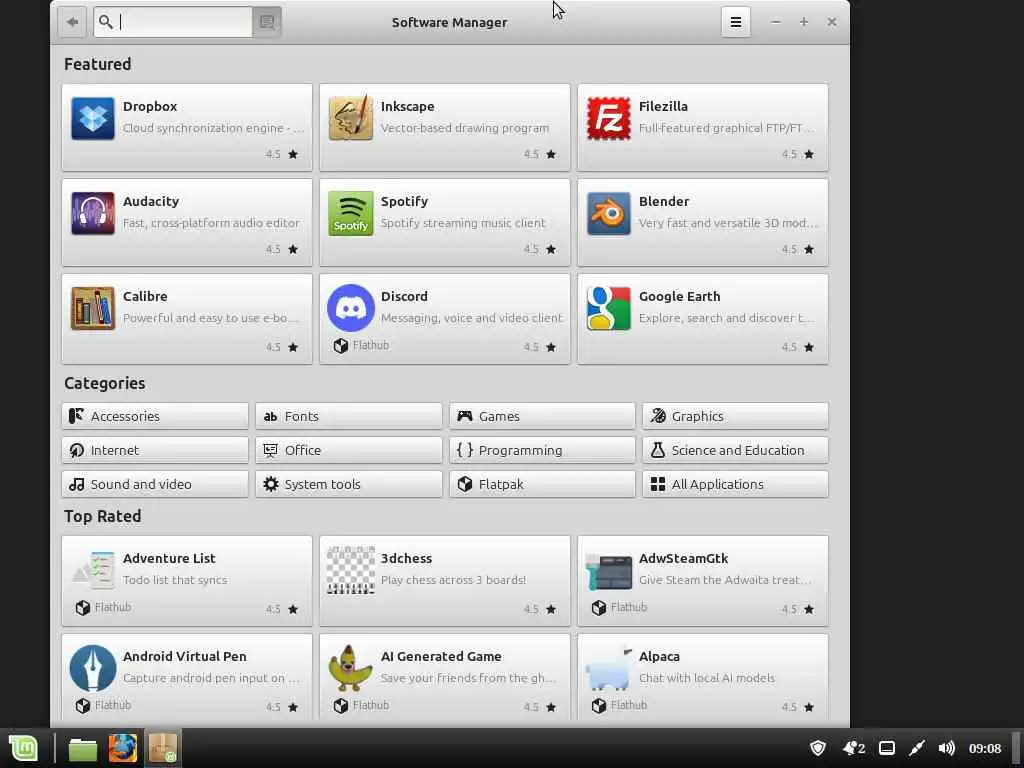Open the Dropbox app icon

point(93,118)
